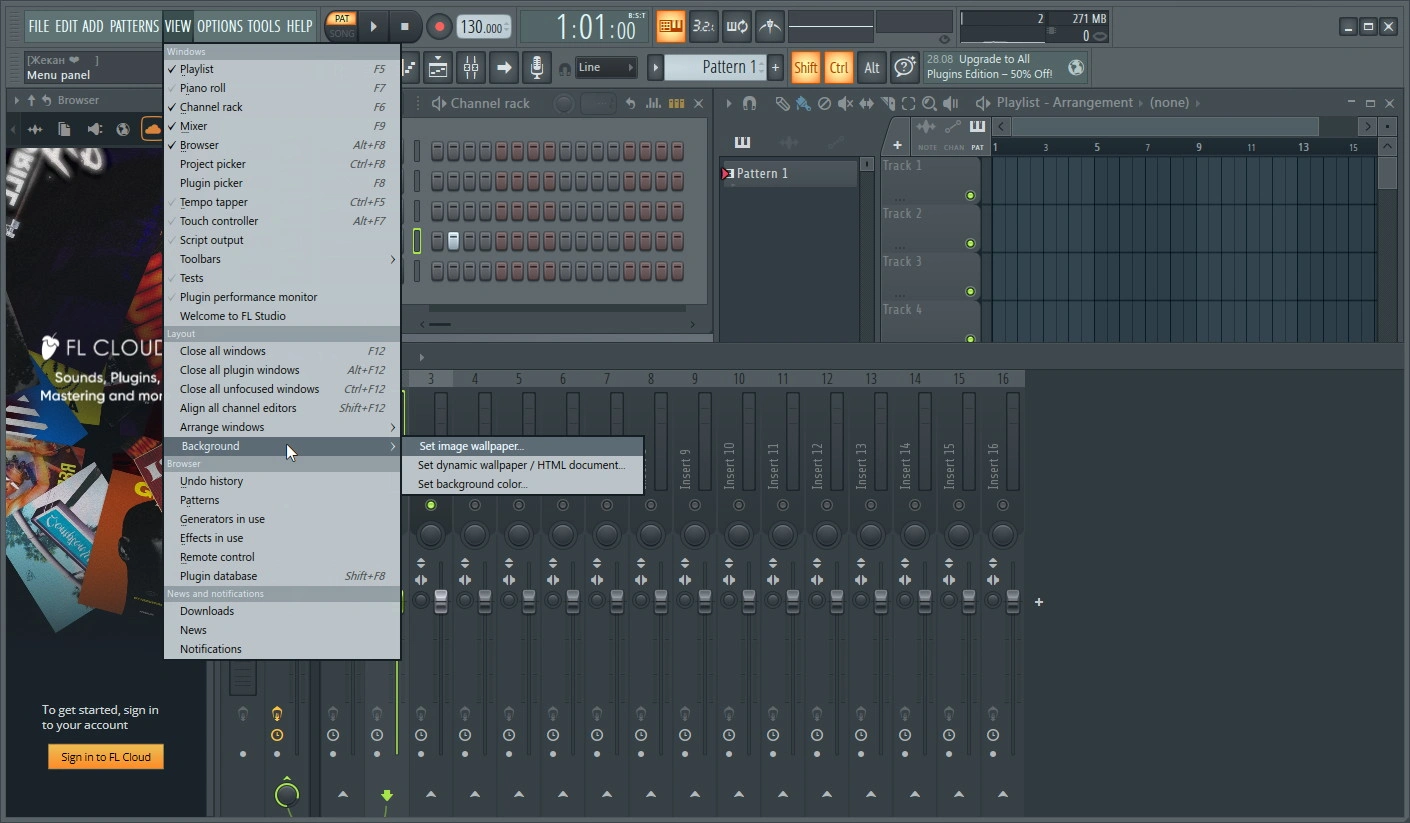The width and height of the screenshot is (1410, 823).
Task: Open the EDIT menu
Action: pyautogui.click(x=66, y=26)
